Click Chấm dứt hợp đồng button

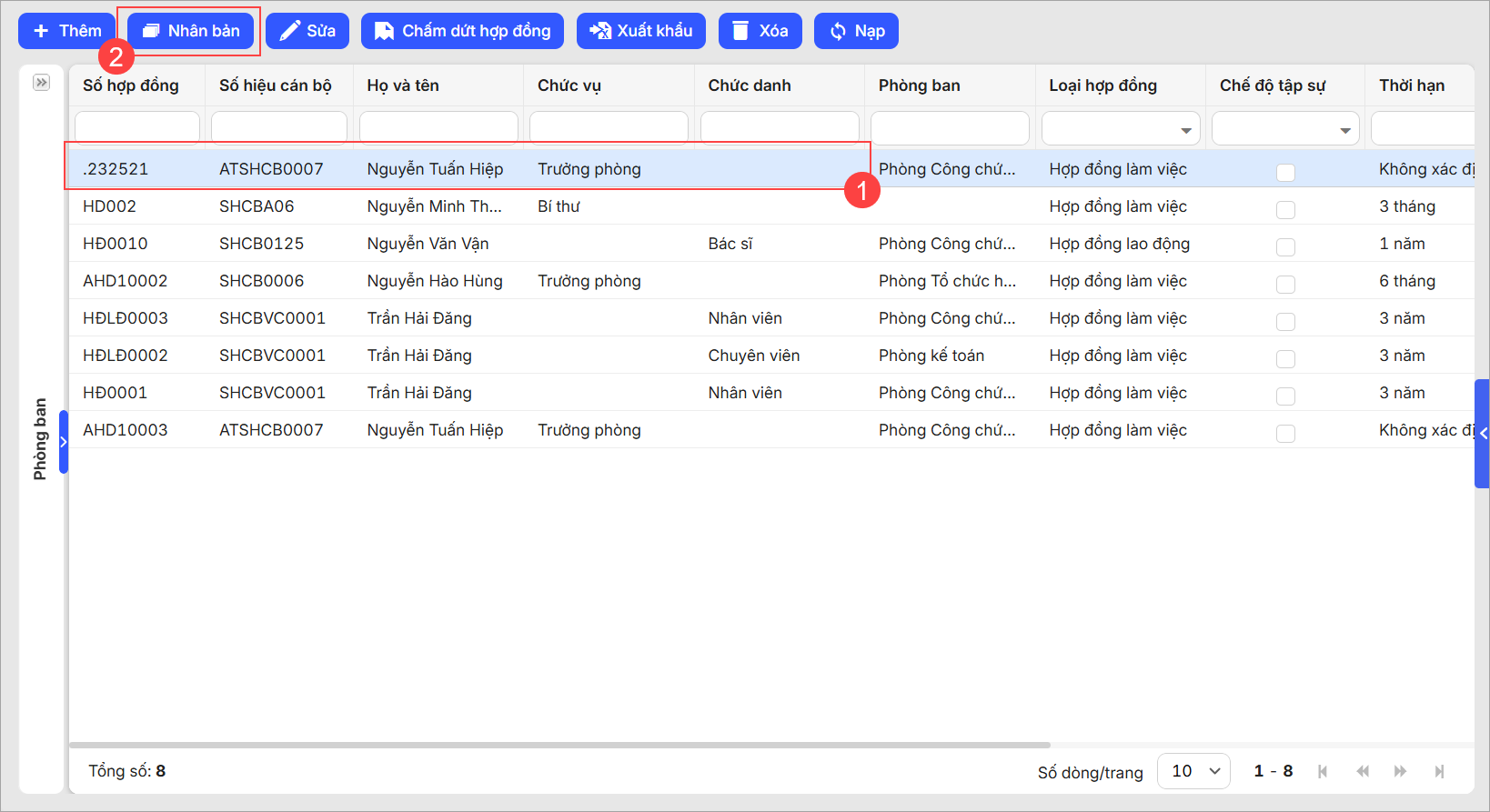click(x=462, y=31)
